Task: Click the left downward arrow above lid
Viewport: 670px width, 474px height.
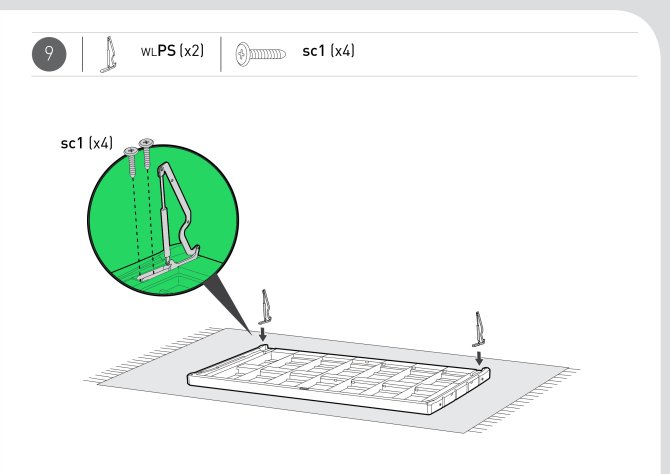Action: coord(263,333)
